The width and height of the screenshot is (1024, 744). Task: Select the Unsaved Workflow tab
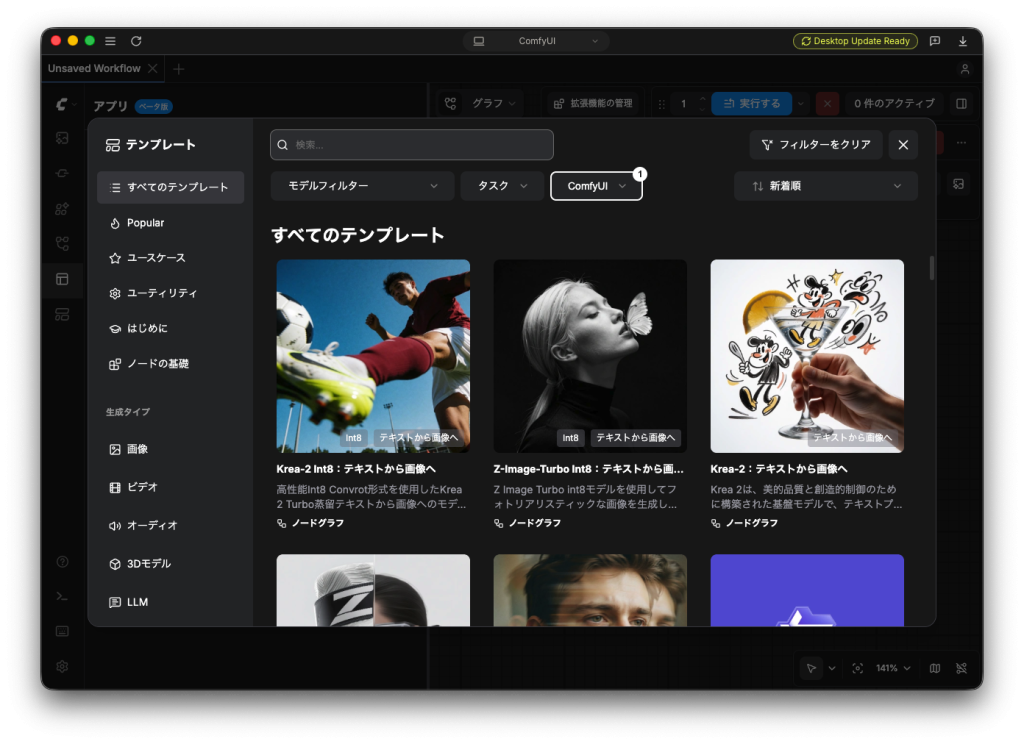(94, 68)
